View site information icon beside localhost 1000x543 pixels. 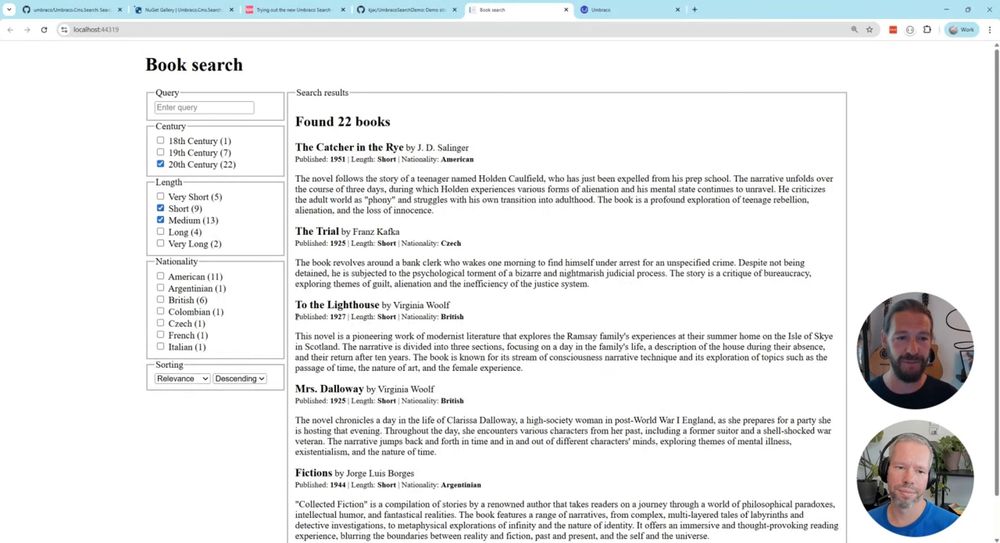click(x=64, y=29)
